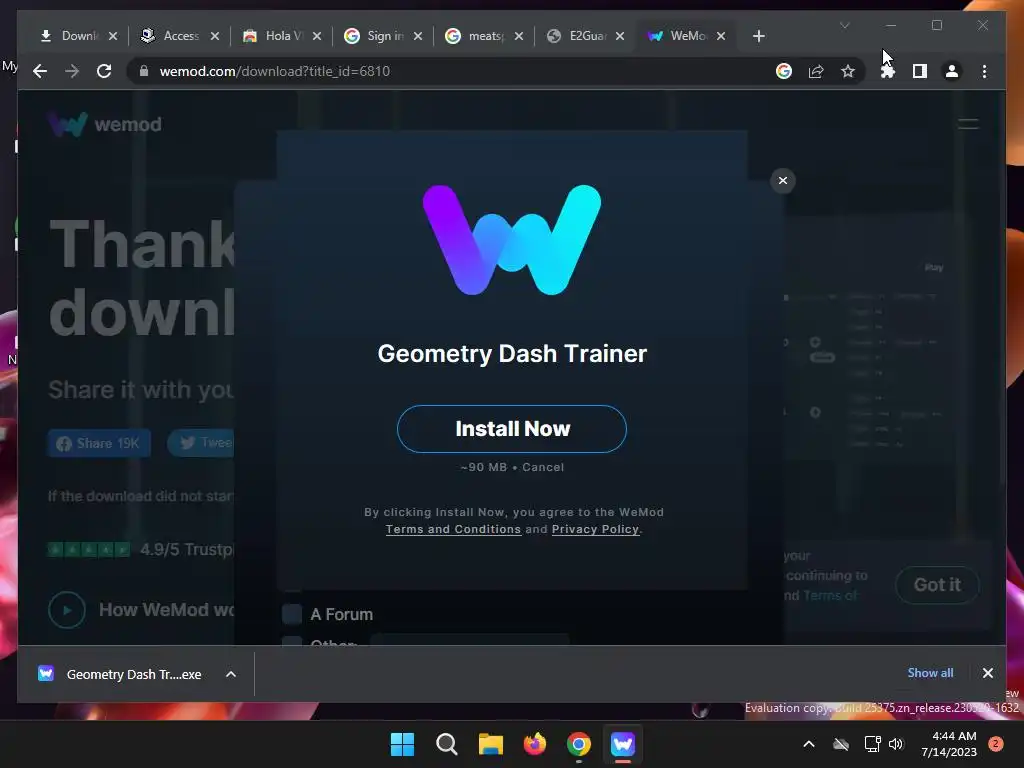
Task: Expand the downloaded file options chevron
Action: [x=231, y=674]
